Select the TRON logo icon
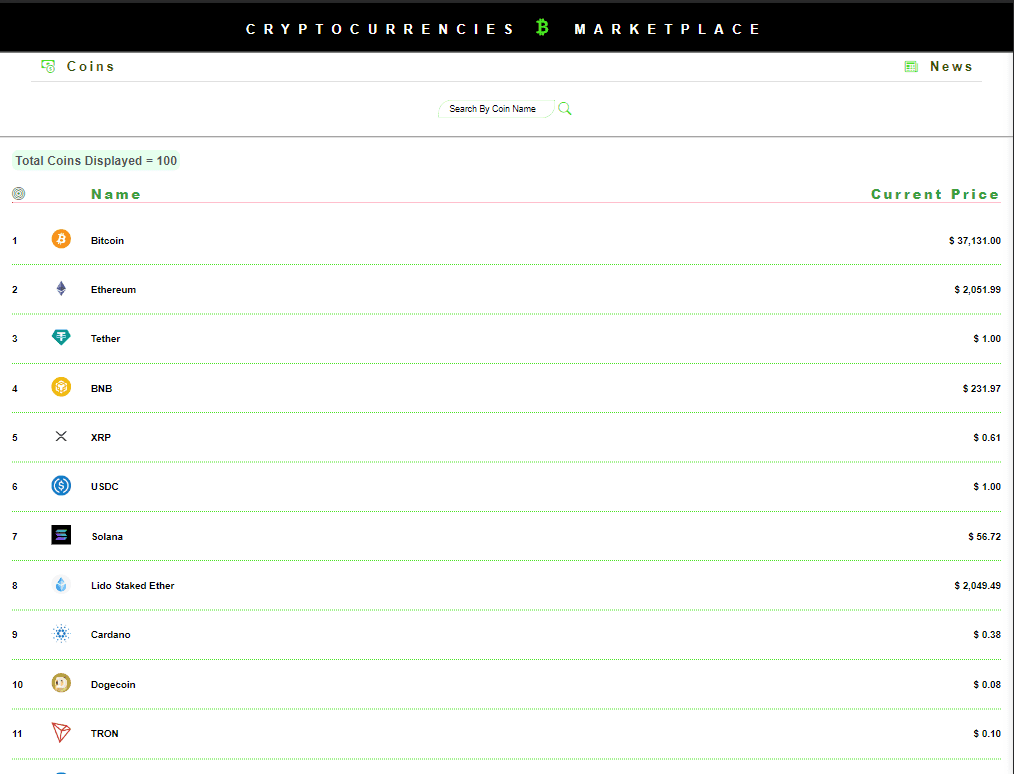Image resolution: width=1014 pixels, height=774 pixels. click(x=61, y=732)
